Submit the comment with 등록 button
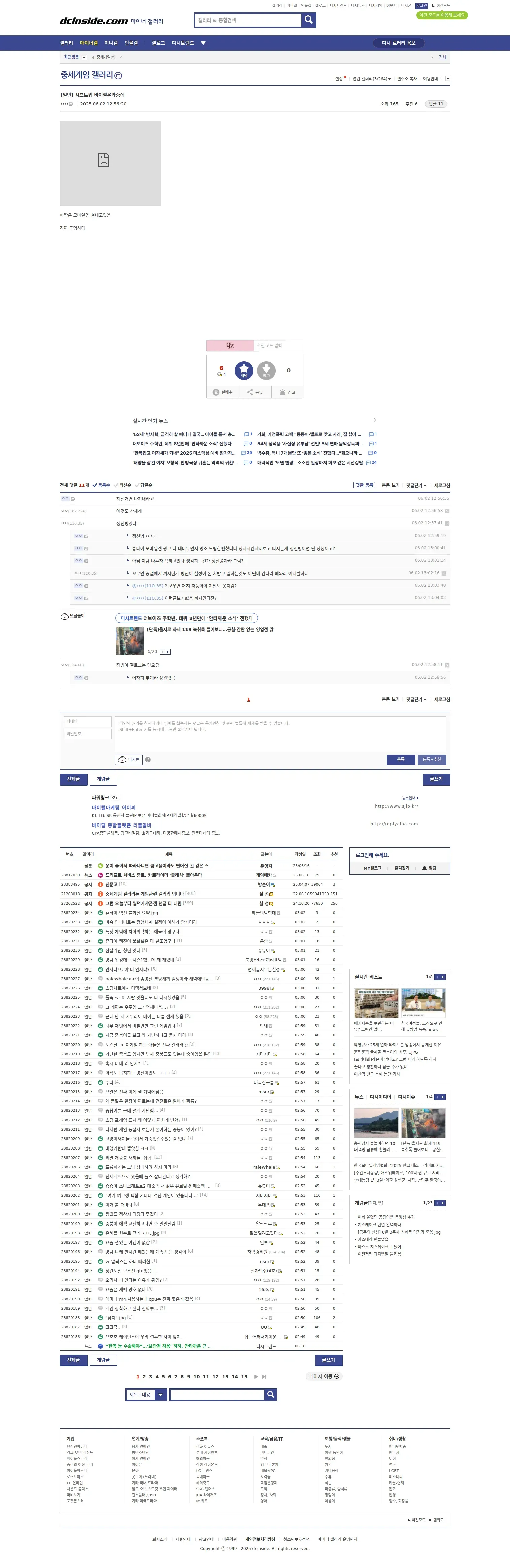This screenshot has width=510, height=1568. pos(401,760)
